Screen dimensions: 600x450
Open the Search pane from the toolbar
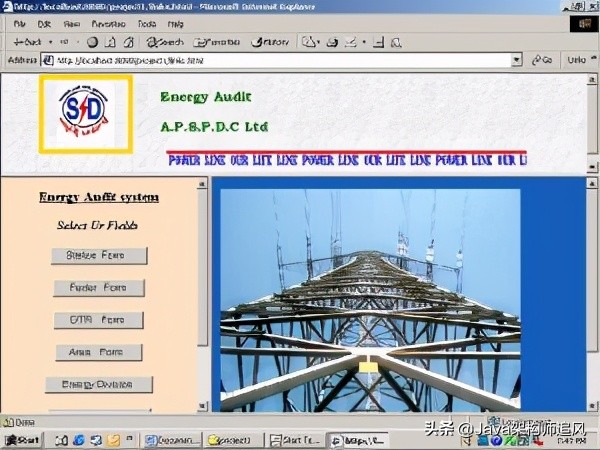coord(165,42)
